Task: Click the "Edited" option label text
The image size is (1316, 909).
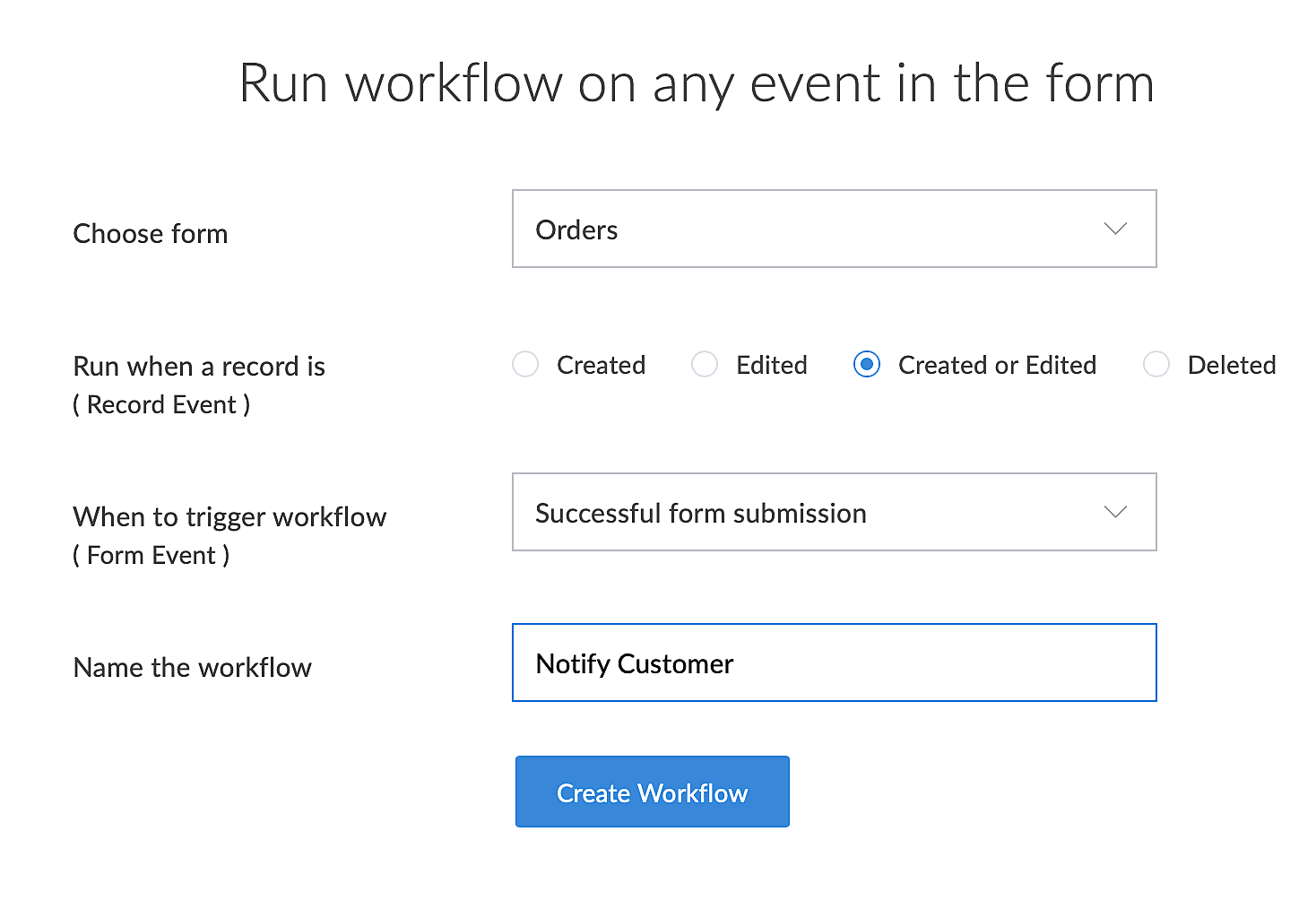Action: coord(771,365)
